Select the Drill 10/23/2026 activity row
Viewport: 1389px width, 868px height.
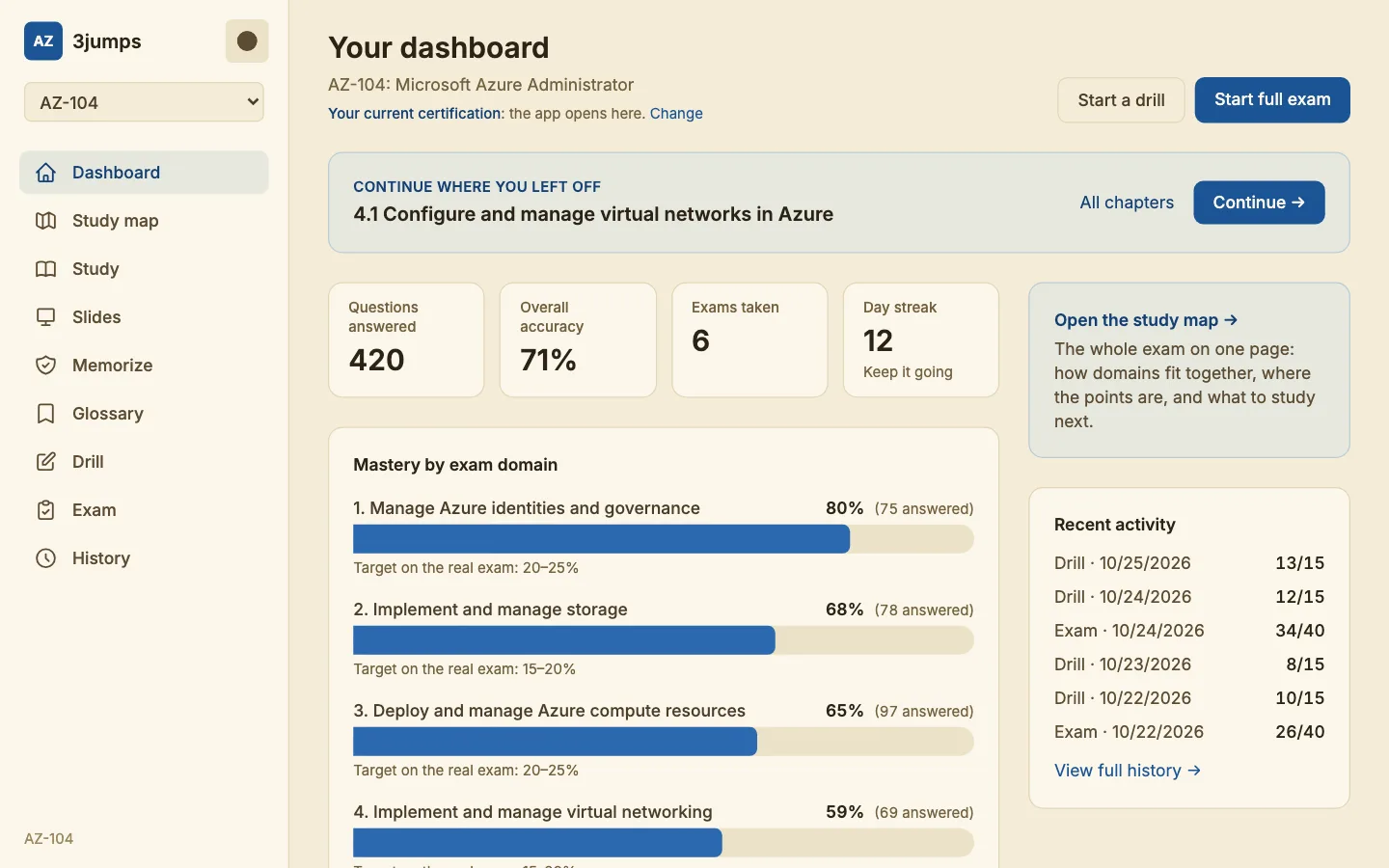click(x=1189, y=665)
